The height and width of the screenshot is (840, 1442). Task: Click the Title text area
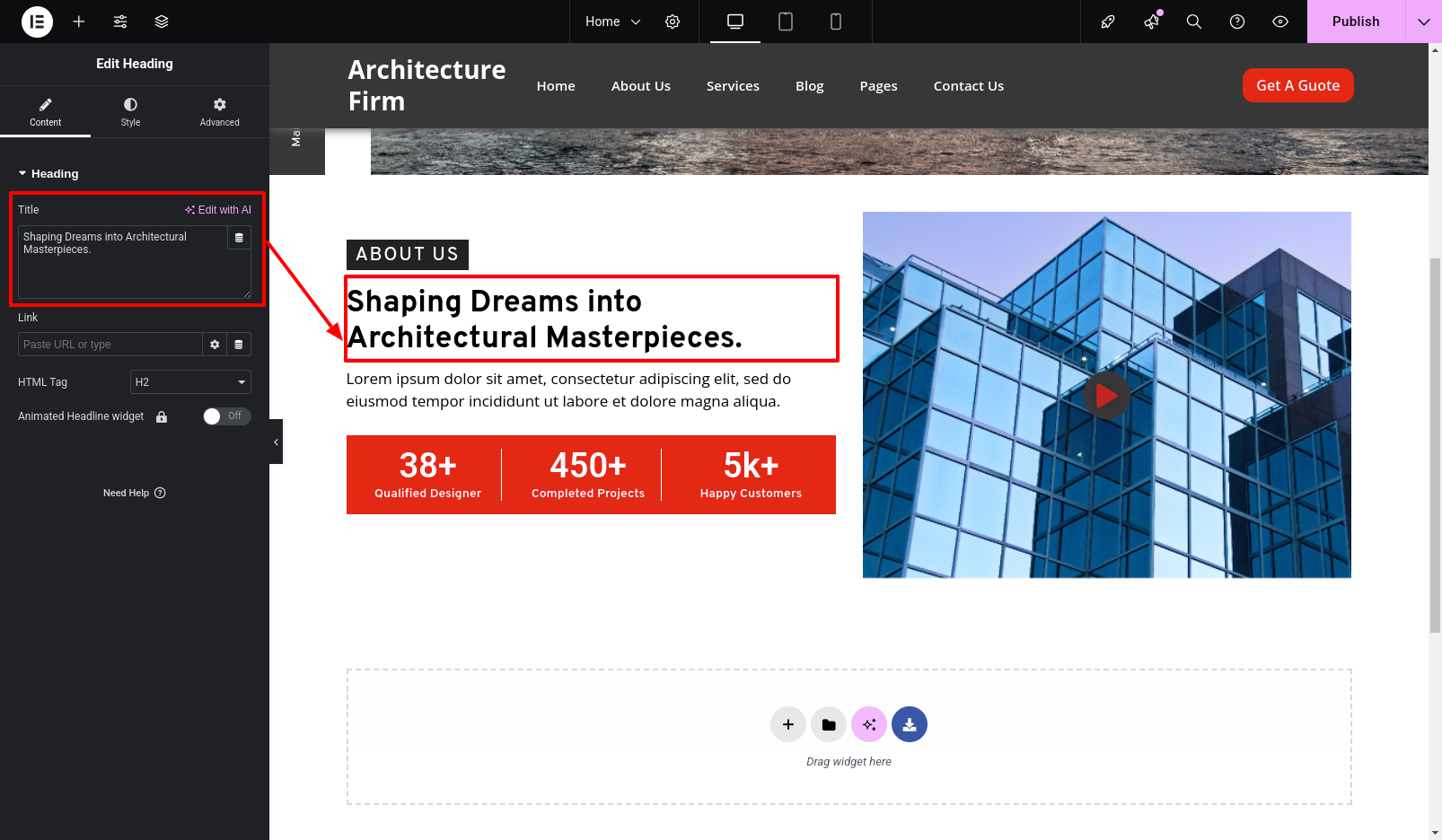[x=135, y=262]
